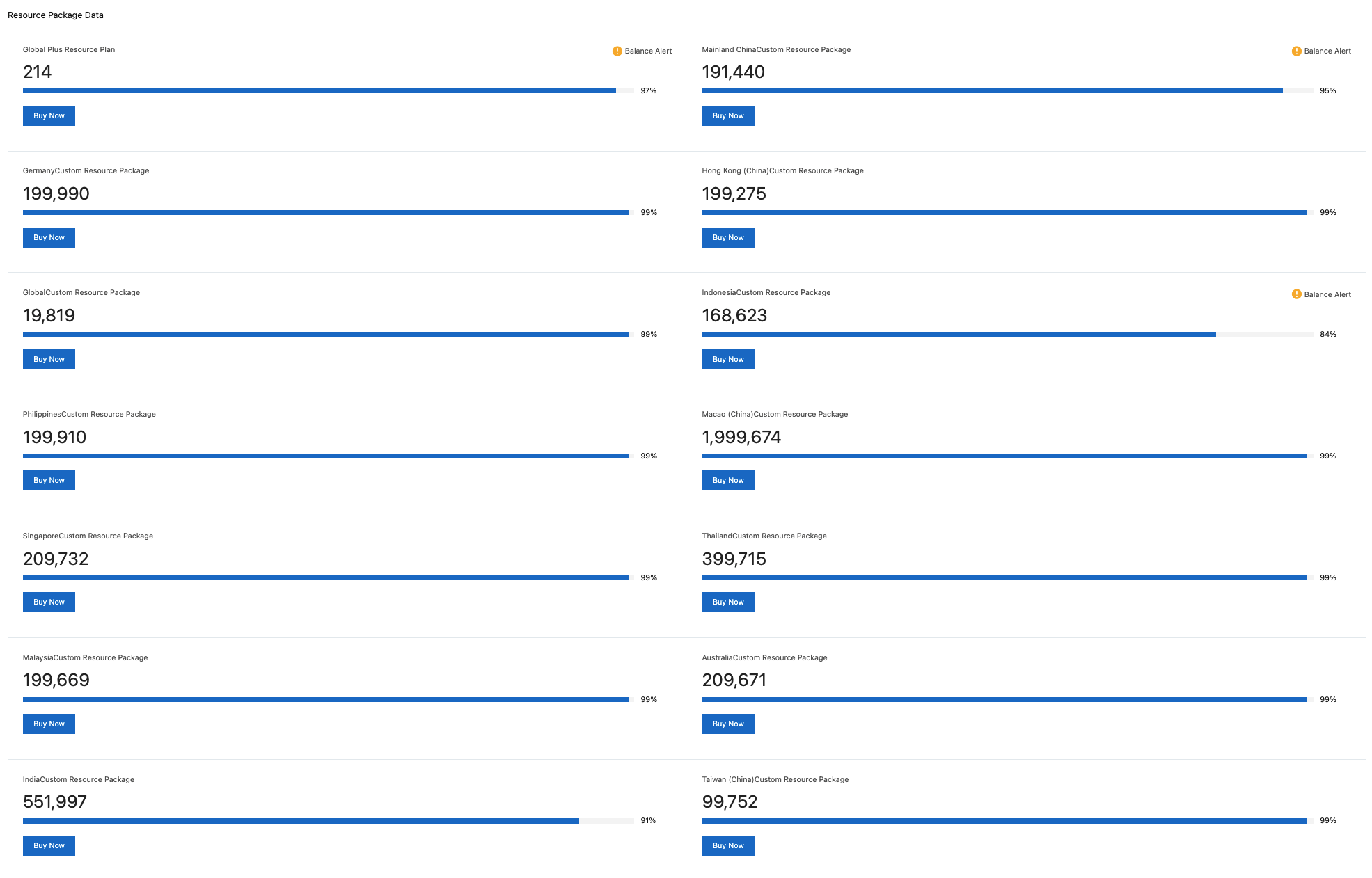1372x878 pixels.
Task: Buy the Germany Custom Resource Package
Action: pyautogui.click(x=49, y=238)
